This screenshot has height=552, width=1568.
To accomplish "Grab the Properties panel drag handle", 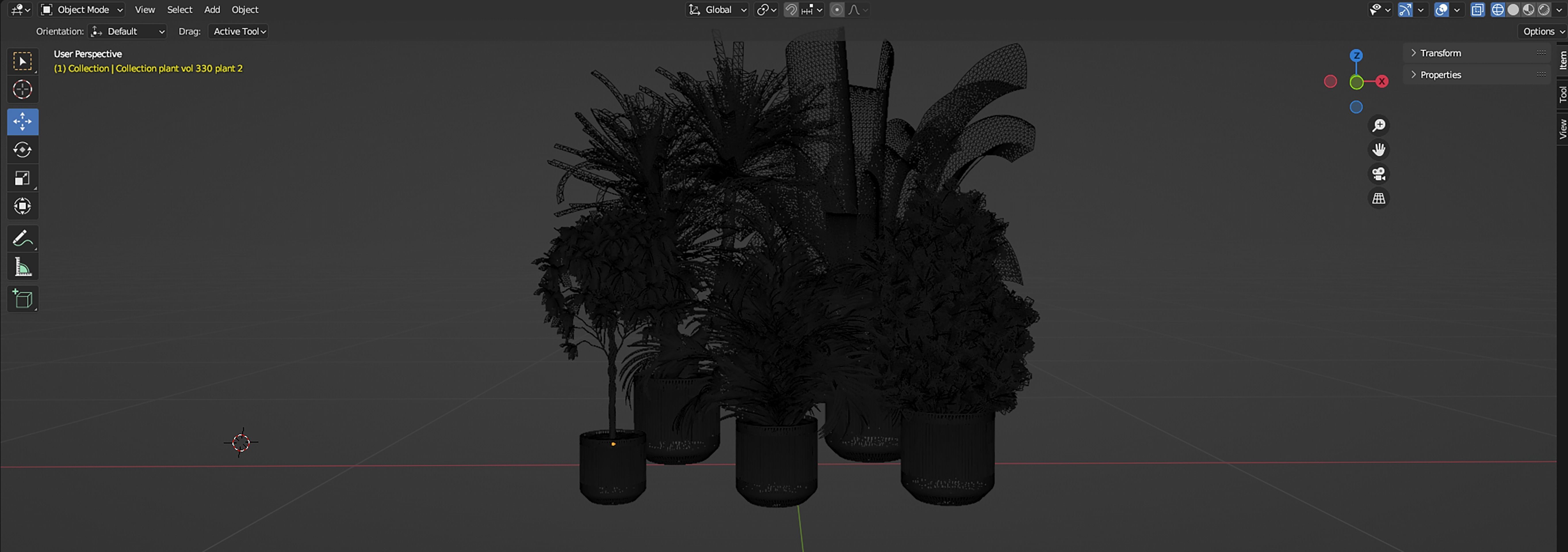I will coord(1541,75).
